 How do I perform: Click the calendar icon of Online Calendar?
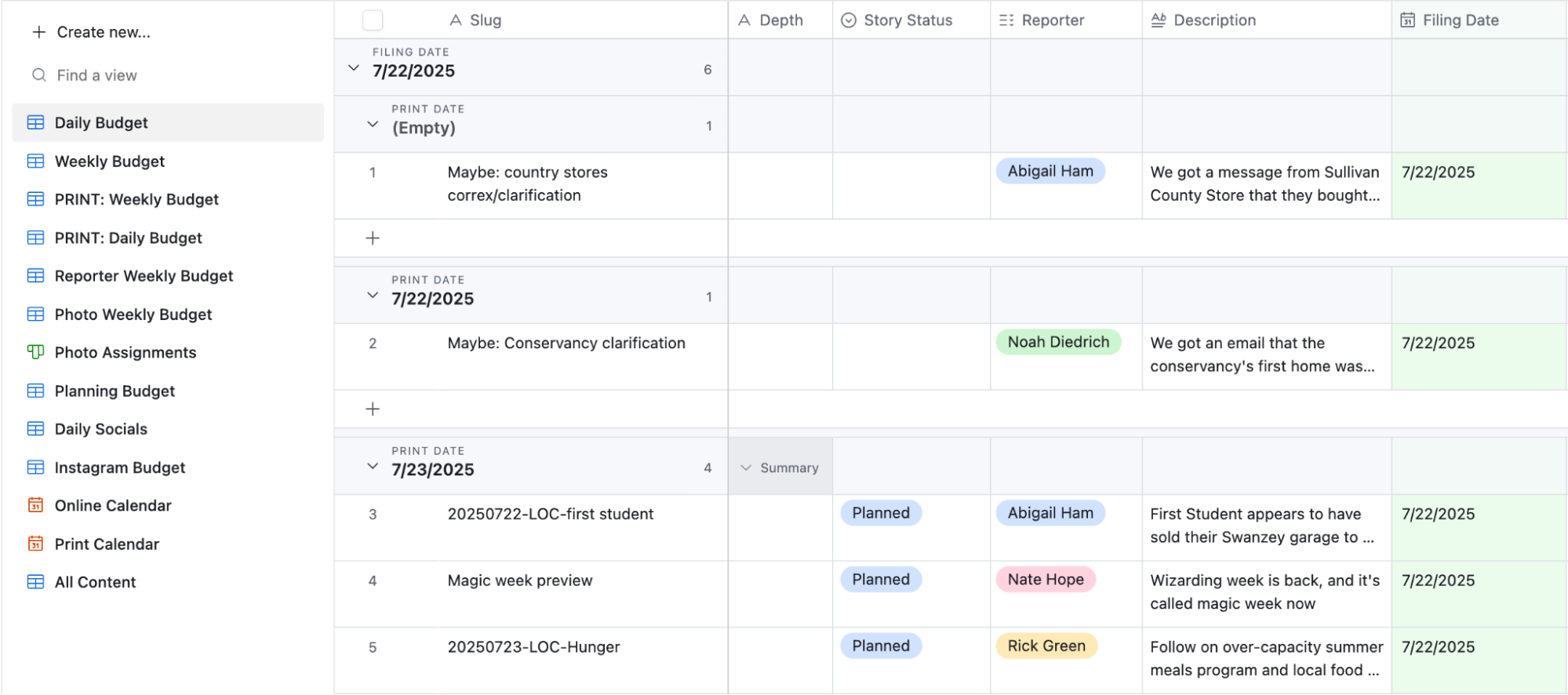point(36,505)
